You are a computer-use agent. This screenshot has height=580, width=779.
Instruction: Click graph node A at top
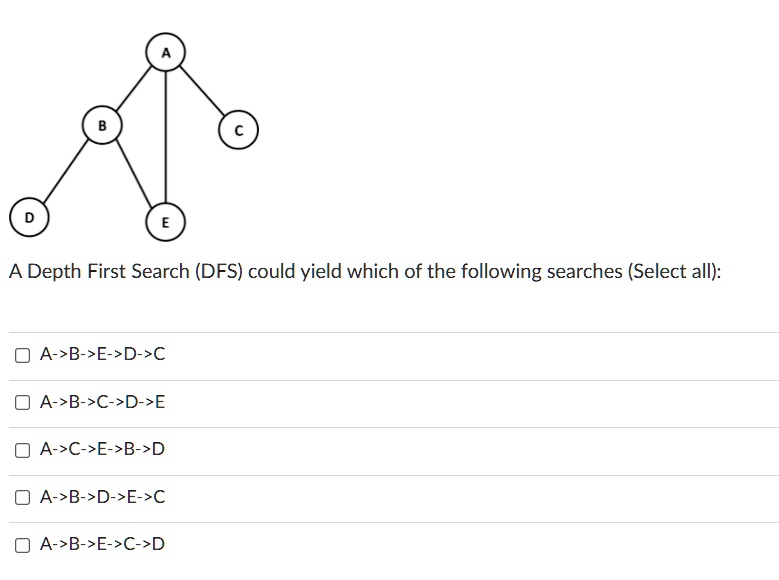[x=165, y=52]
